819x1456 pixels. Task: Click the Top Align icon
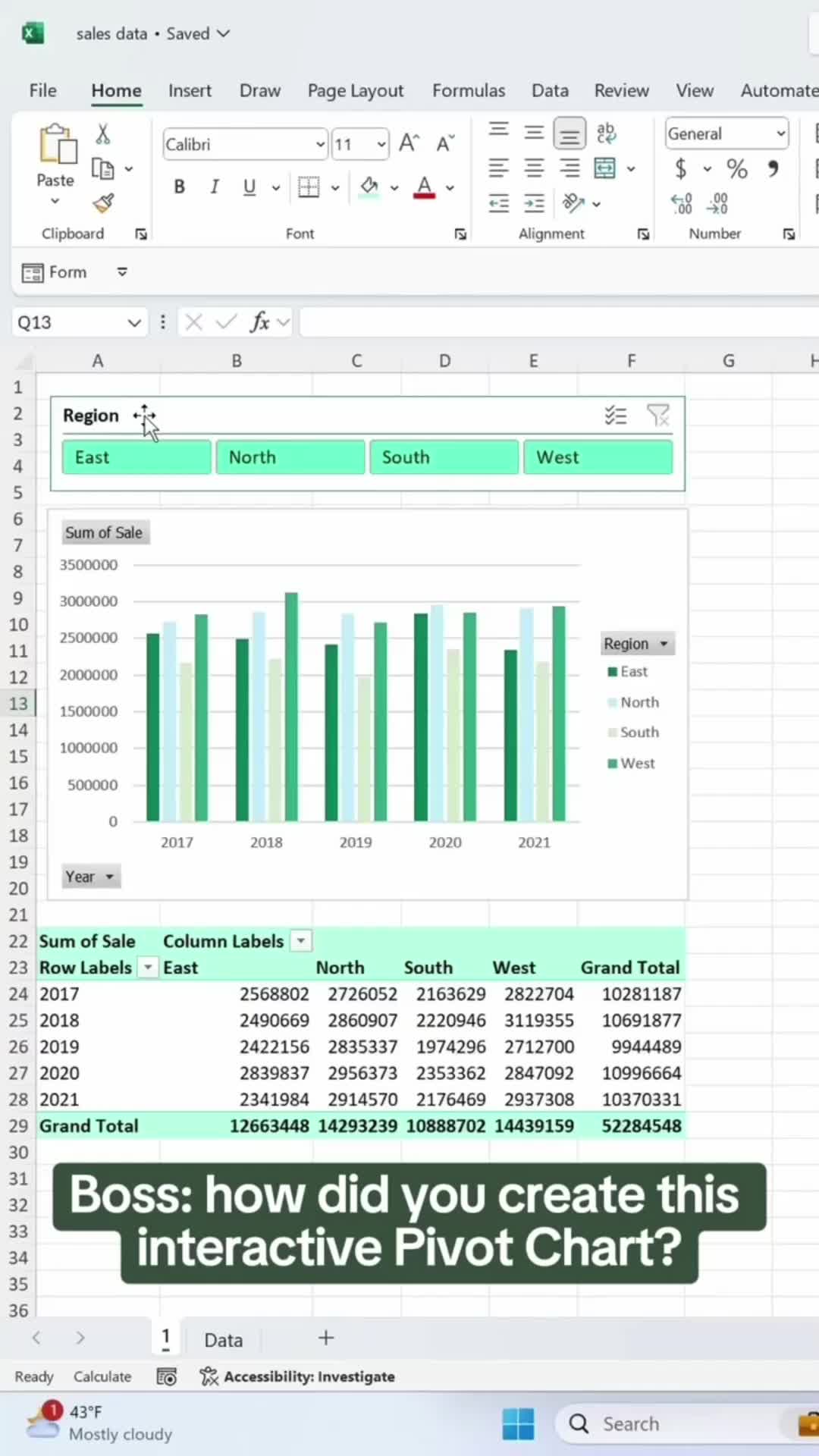pos(498,130)
